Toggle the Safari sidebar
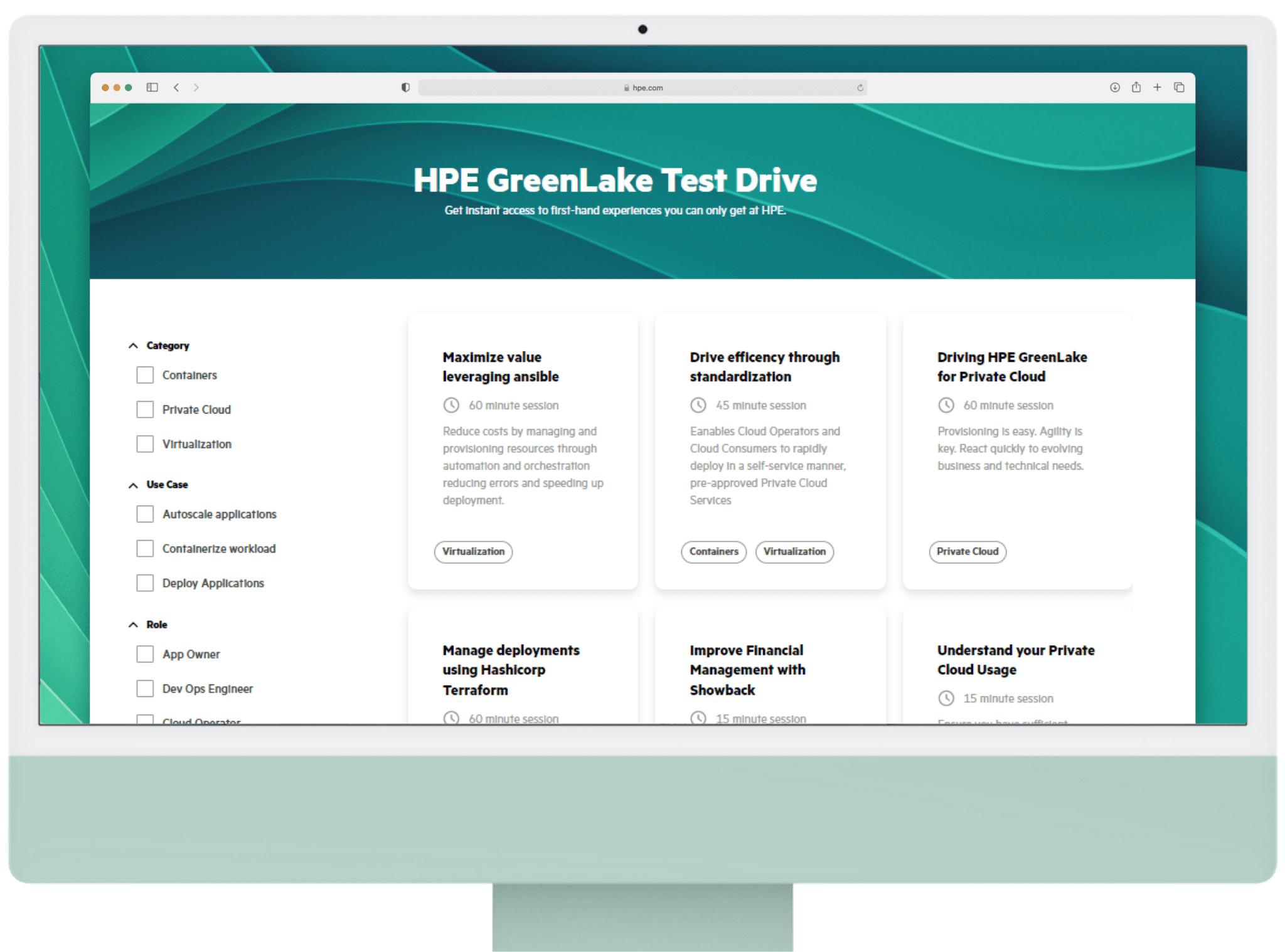This screenshot has width=1285, height=952. point(152,88)
